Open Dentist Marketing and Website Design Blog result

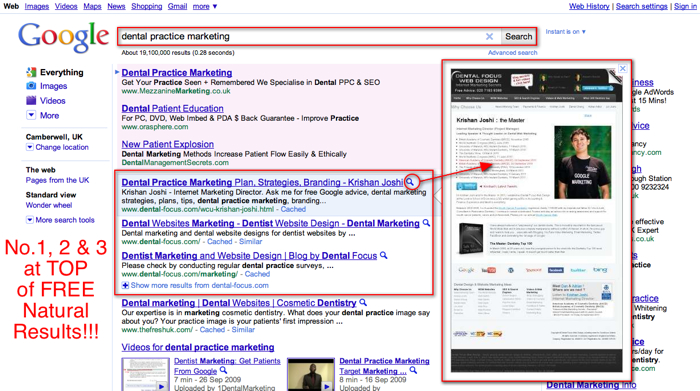[x=249, y=256]
